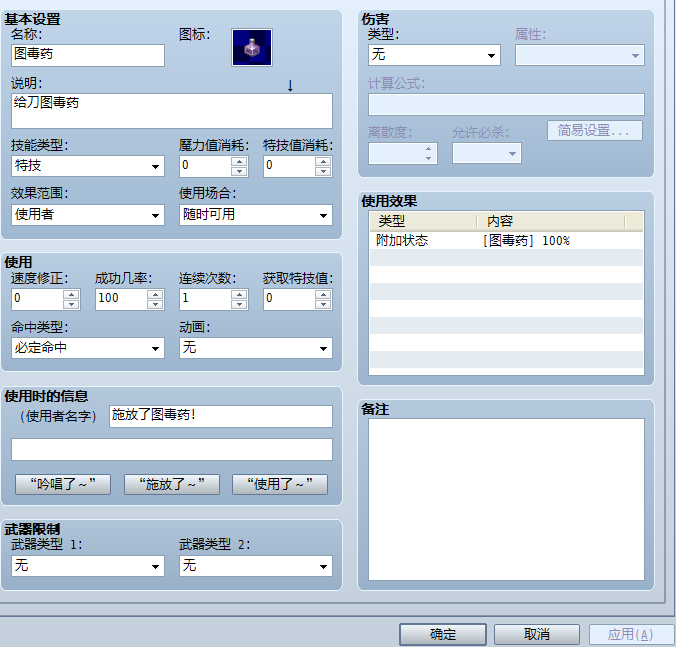This screenshot has height=647, width=676.
Task: Increase 获取特技值 value
Action: tap(323, 294)
